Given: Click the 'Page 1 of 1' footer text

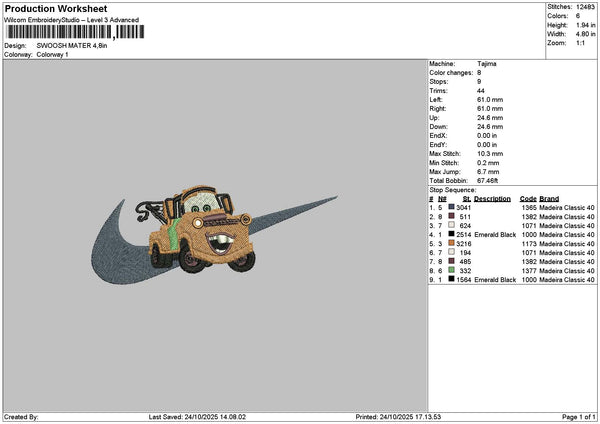Looking at the screenshot, I should (x=579, y=417).
